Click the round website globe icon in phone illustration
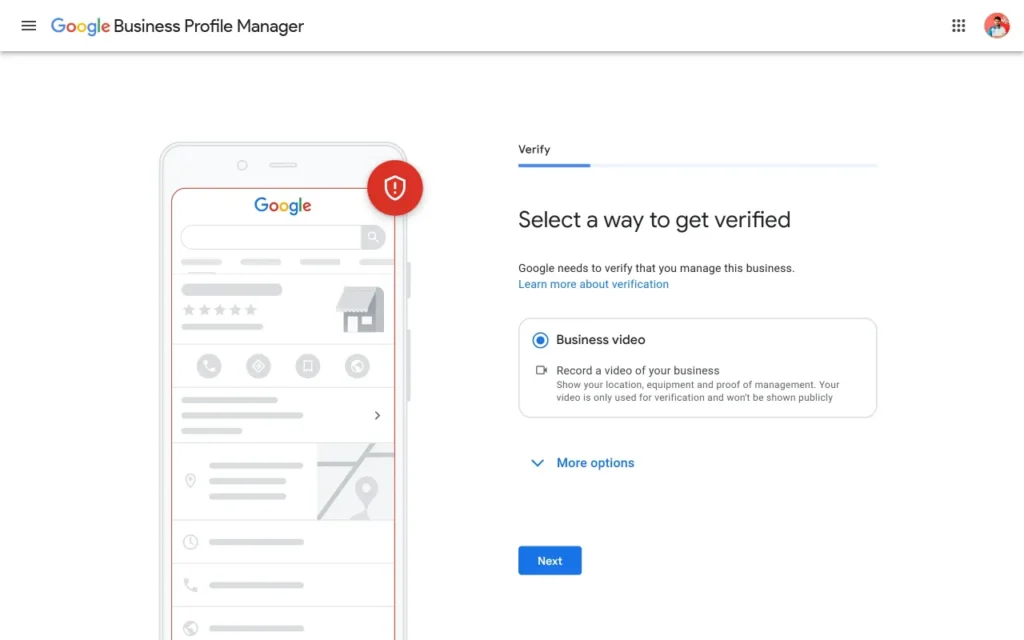1024x640 pixels. 357,366
